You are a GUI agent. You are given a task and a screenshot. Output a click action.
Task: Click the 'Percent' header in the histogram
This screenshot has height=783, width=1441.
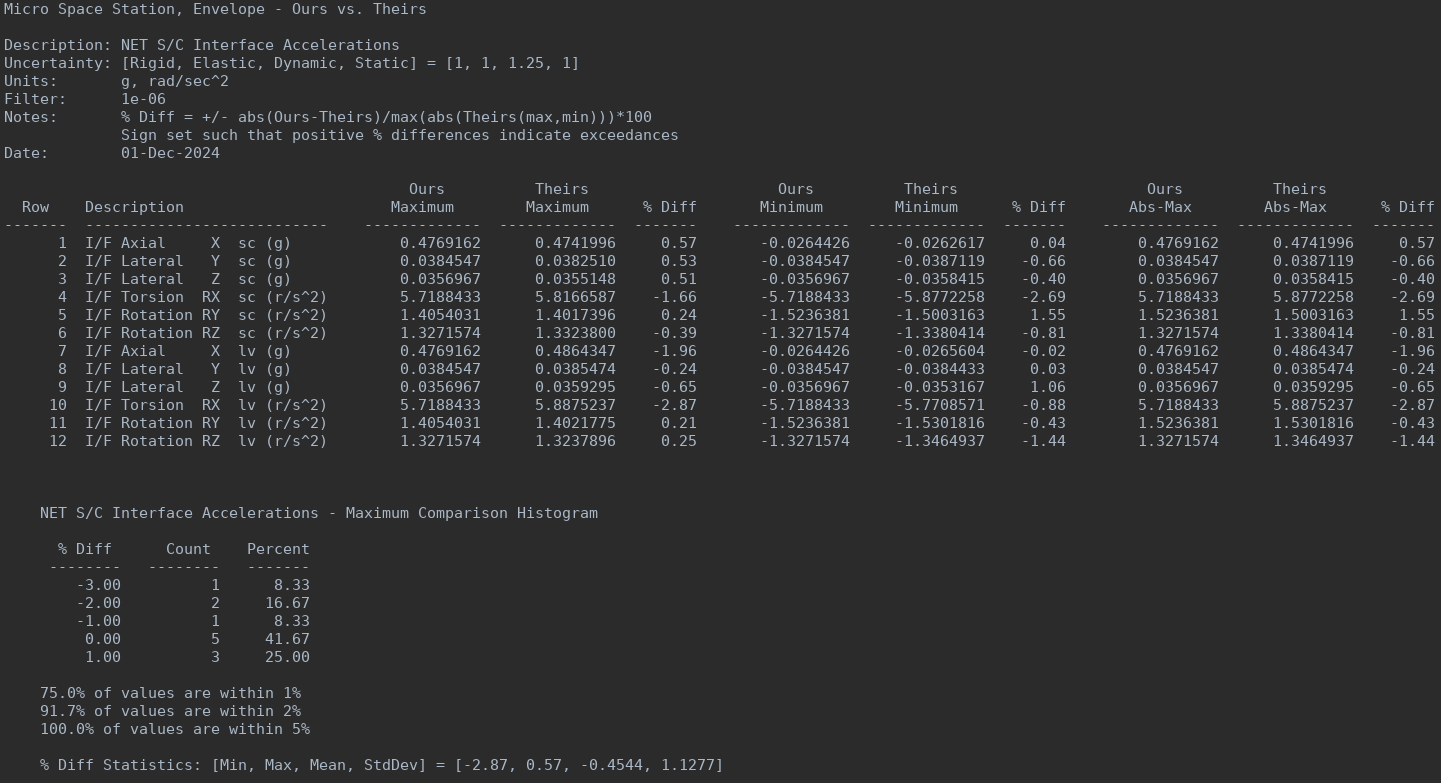click(x=278, y=549)
